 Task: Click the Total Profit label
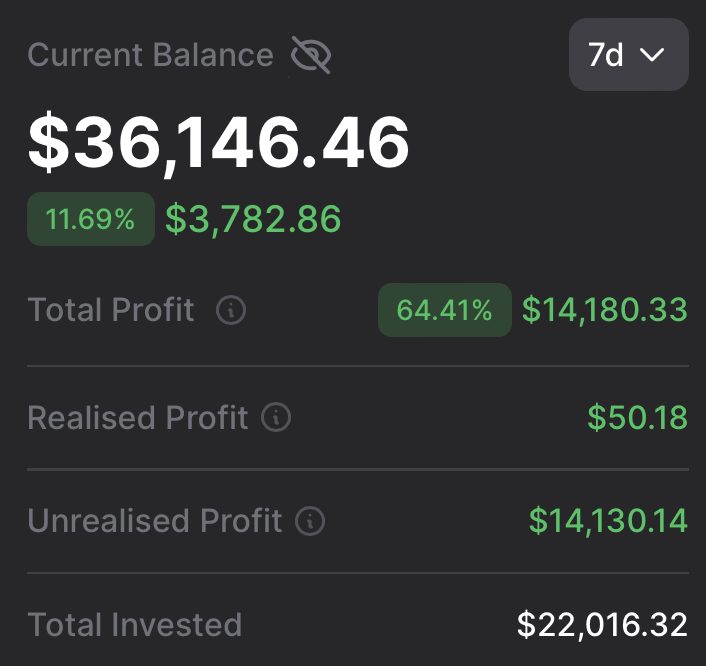111,311
